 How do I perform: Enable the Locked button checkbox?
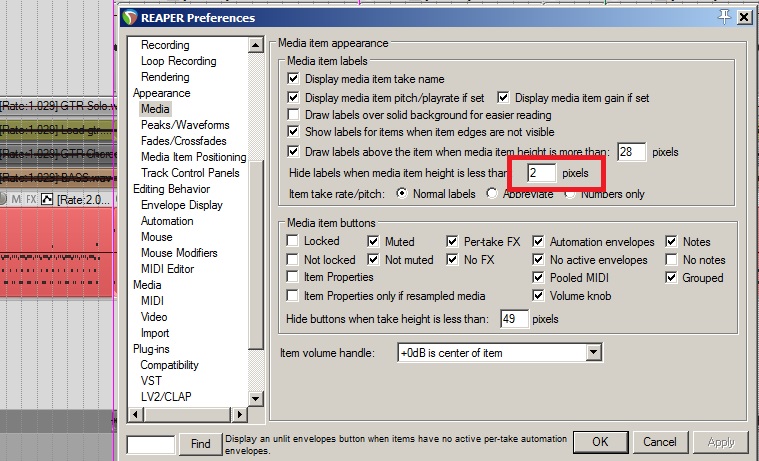[x=292, y=241]
